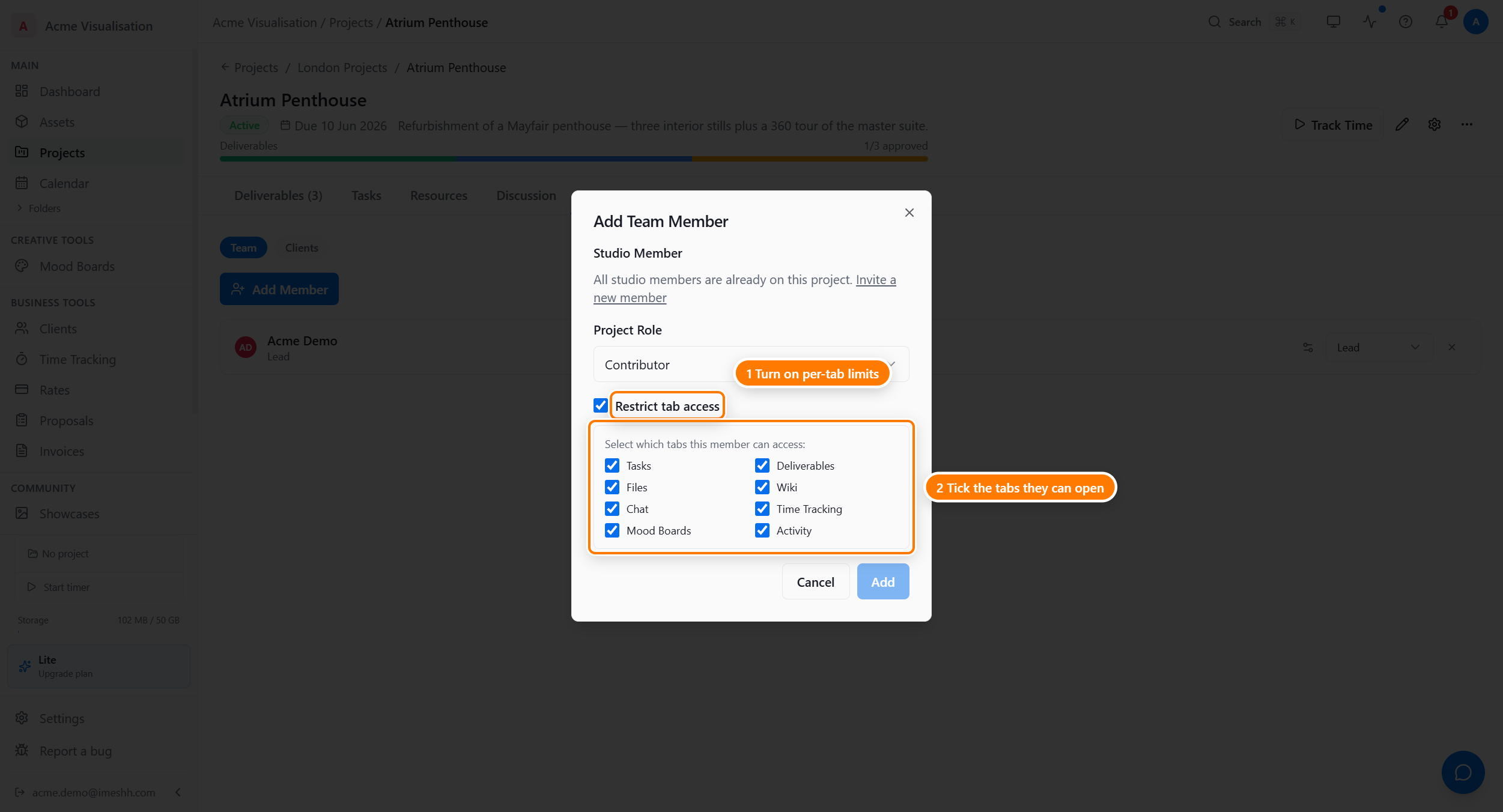
Task: Open the No project selector
Action: pos(99,554)
